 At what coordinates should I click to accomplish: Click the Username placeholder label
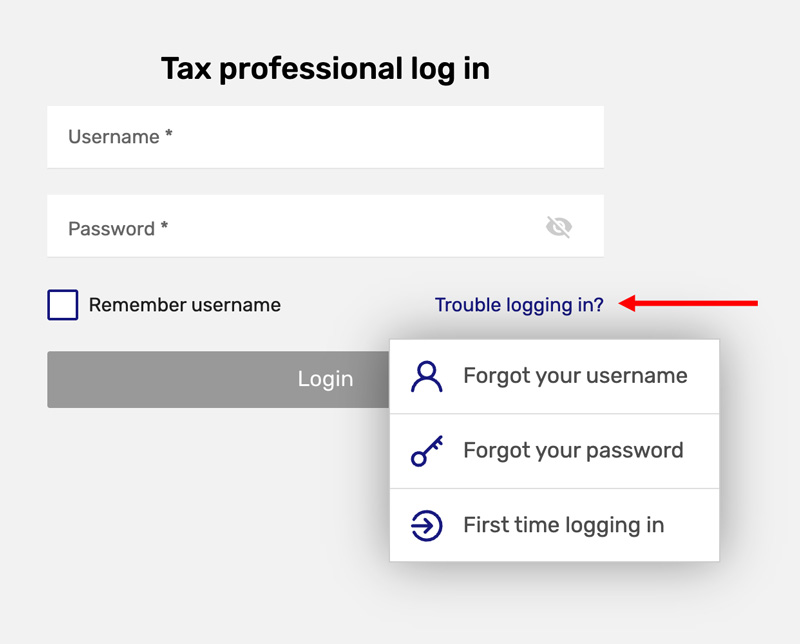[x=114, y=137]
